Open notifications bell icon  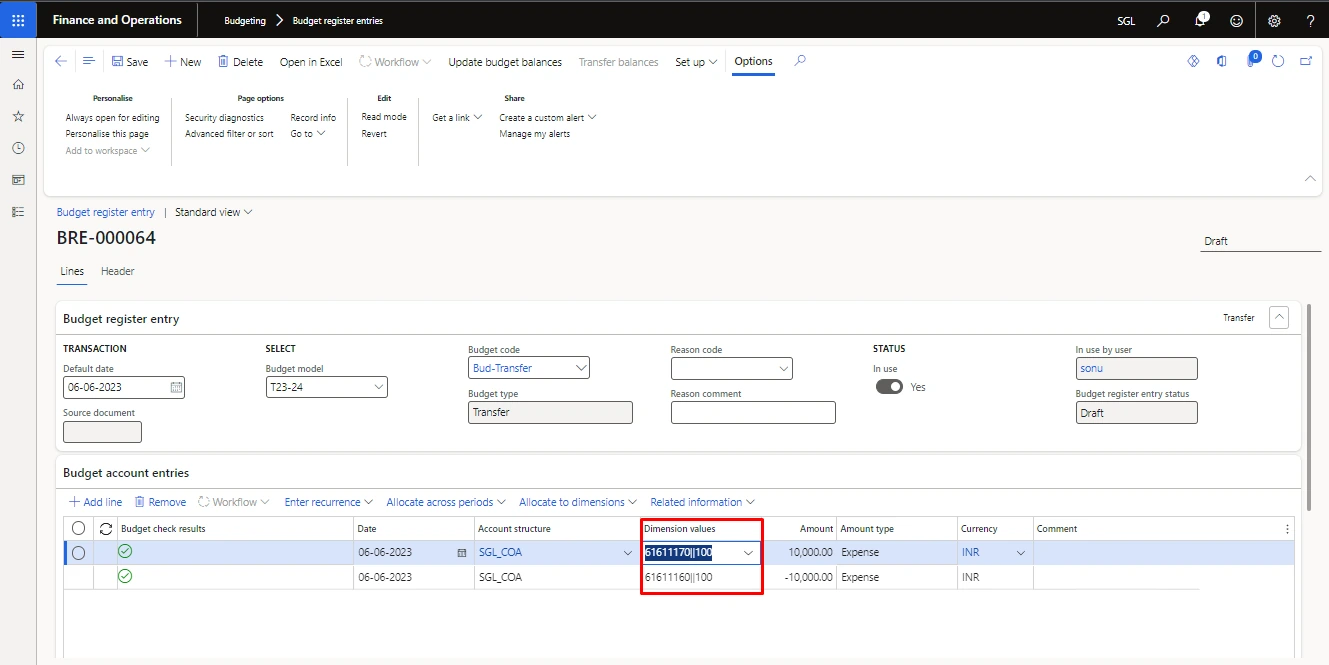pyautogui.click(x=1201, y=20)
